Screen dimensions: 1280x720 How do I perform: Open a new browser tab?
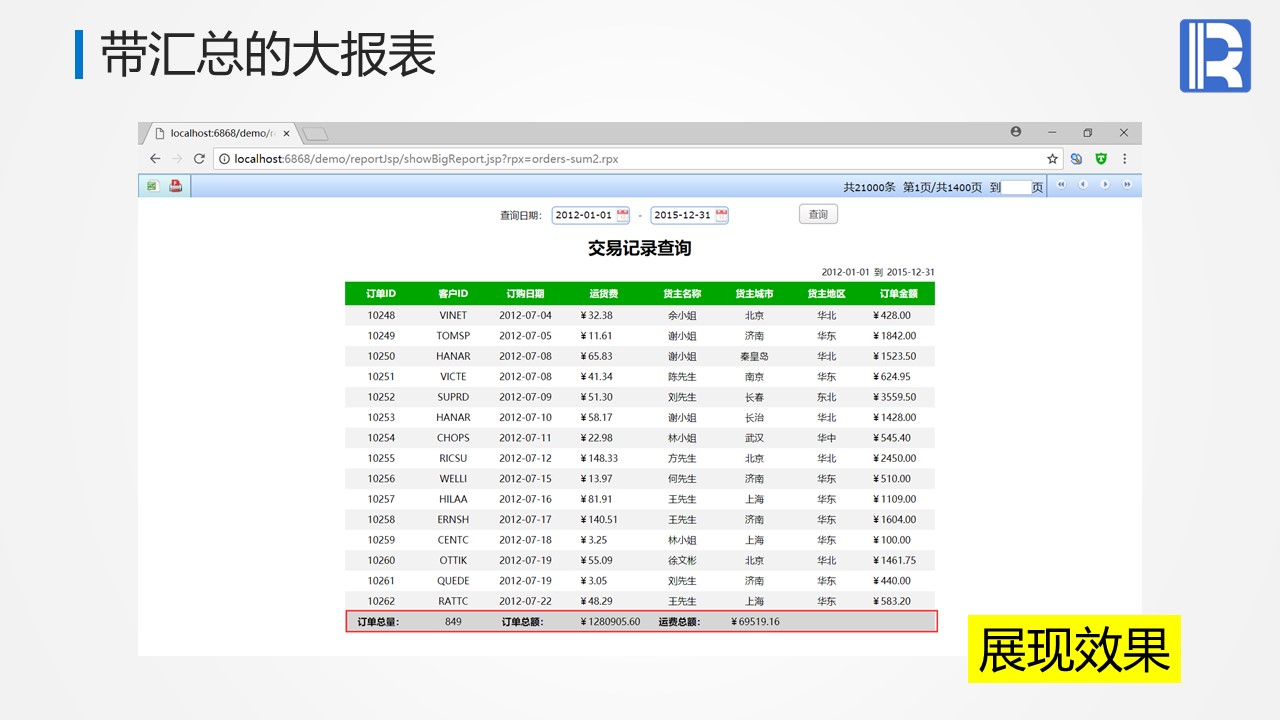[x=315, y=134]
